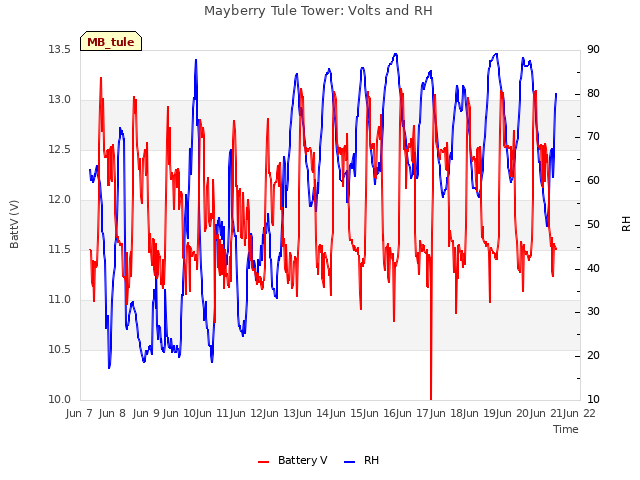Click the Jun 22 x-axis tick label
The width and height of the screenshot is (640, 480).
579,413
